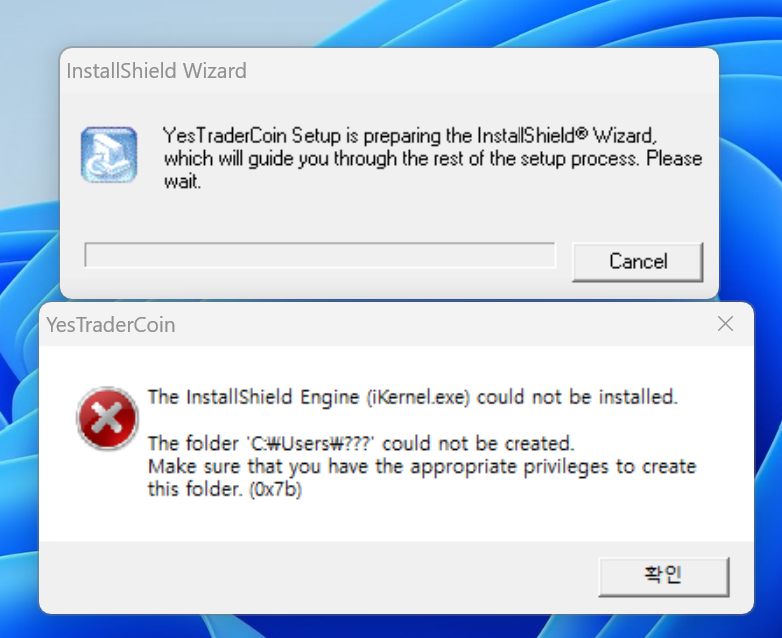
Task: Select the InstallShield Wizard title bar
Action: point(389,71)
